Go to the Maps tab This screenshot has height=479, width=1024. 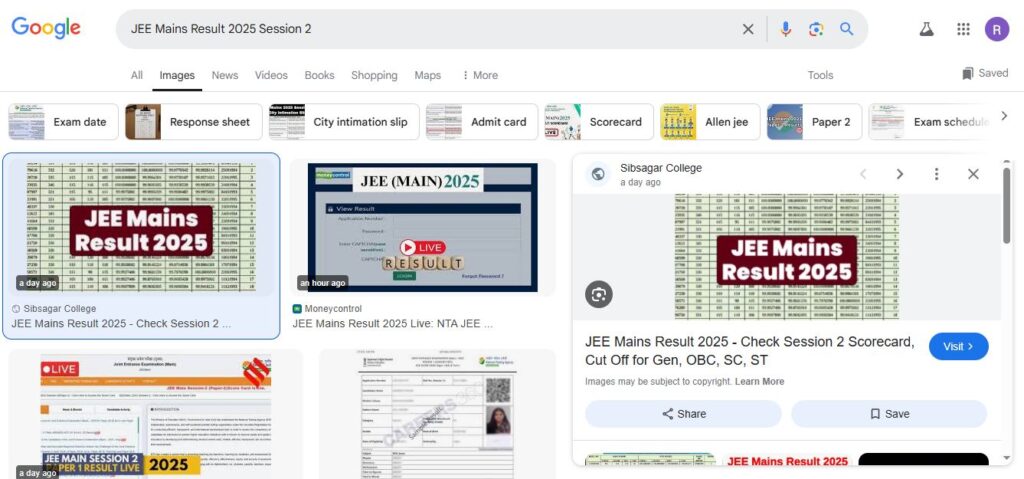pos(428,75)
